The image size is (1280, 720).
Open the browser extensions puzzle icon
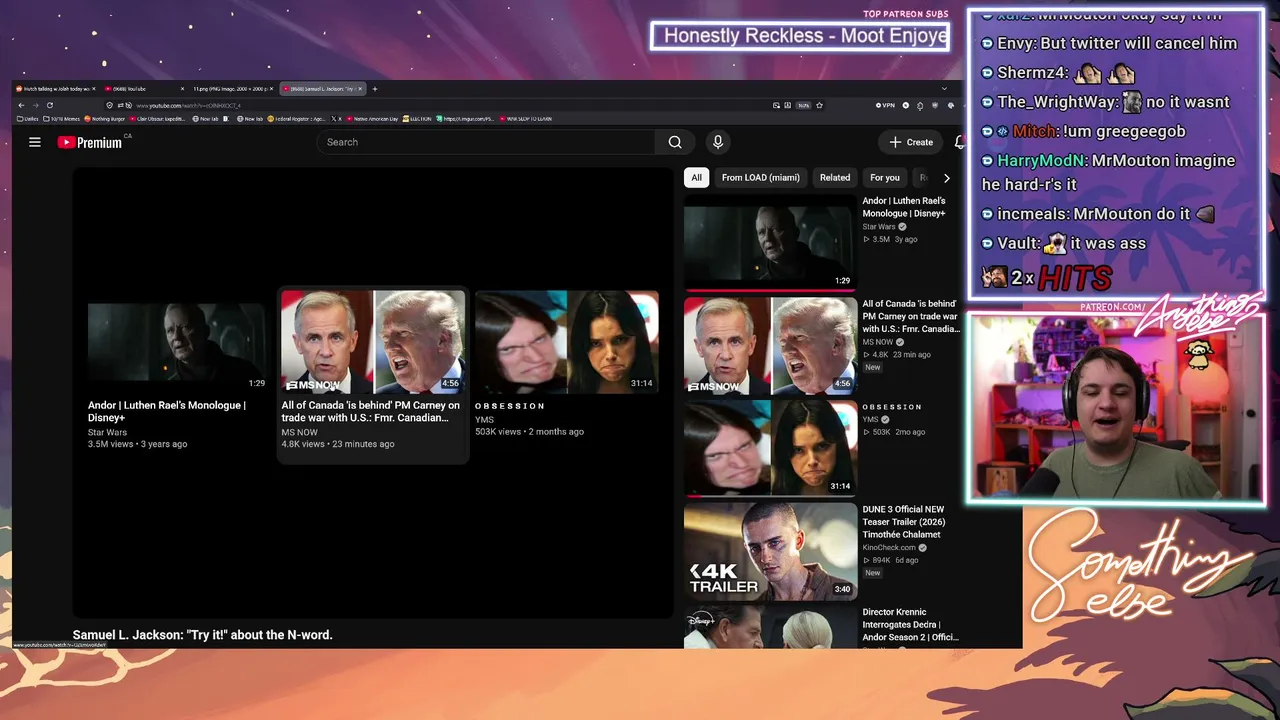920,105
